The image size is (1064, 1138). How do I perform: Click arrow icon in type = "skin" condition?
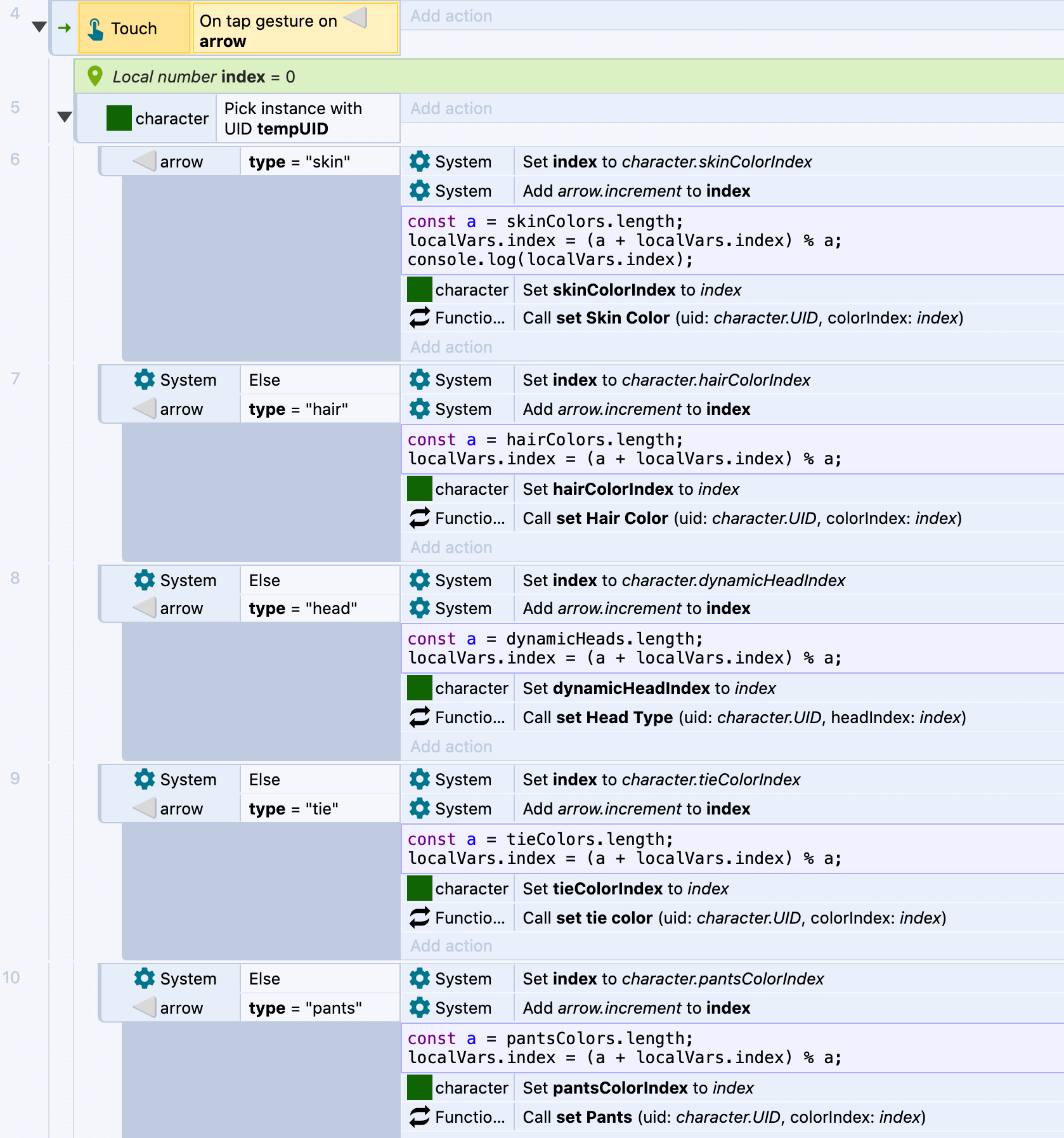[x=145, y=161]
